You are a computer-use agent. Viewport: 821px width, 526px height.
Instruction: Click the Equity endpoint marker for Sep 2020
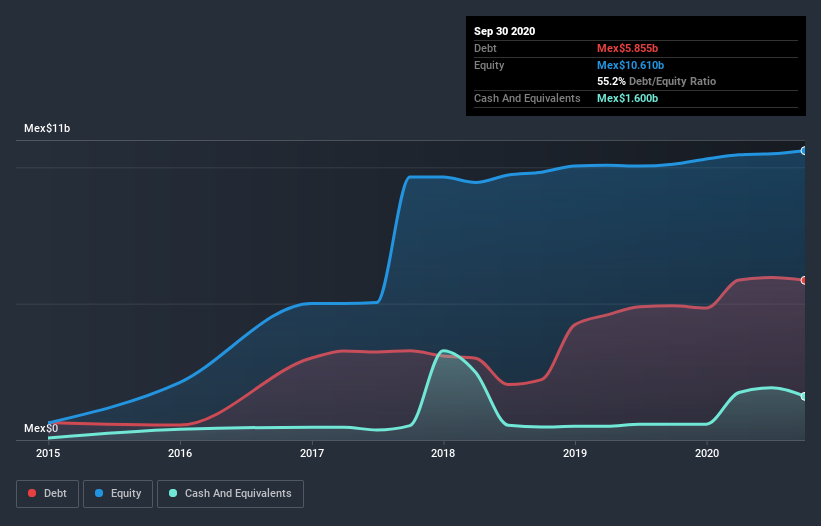(804, 151)
